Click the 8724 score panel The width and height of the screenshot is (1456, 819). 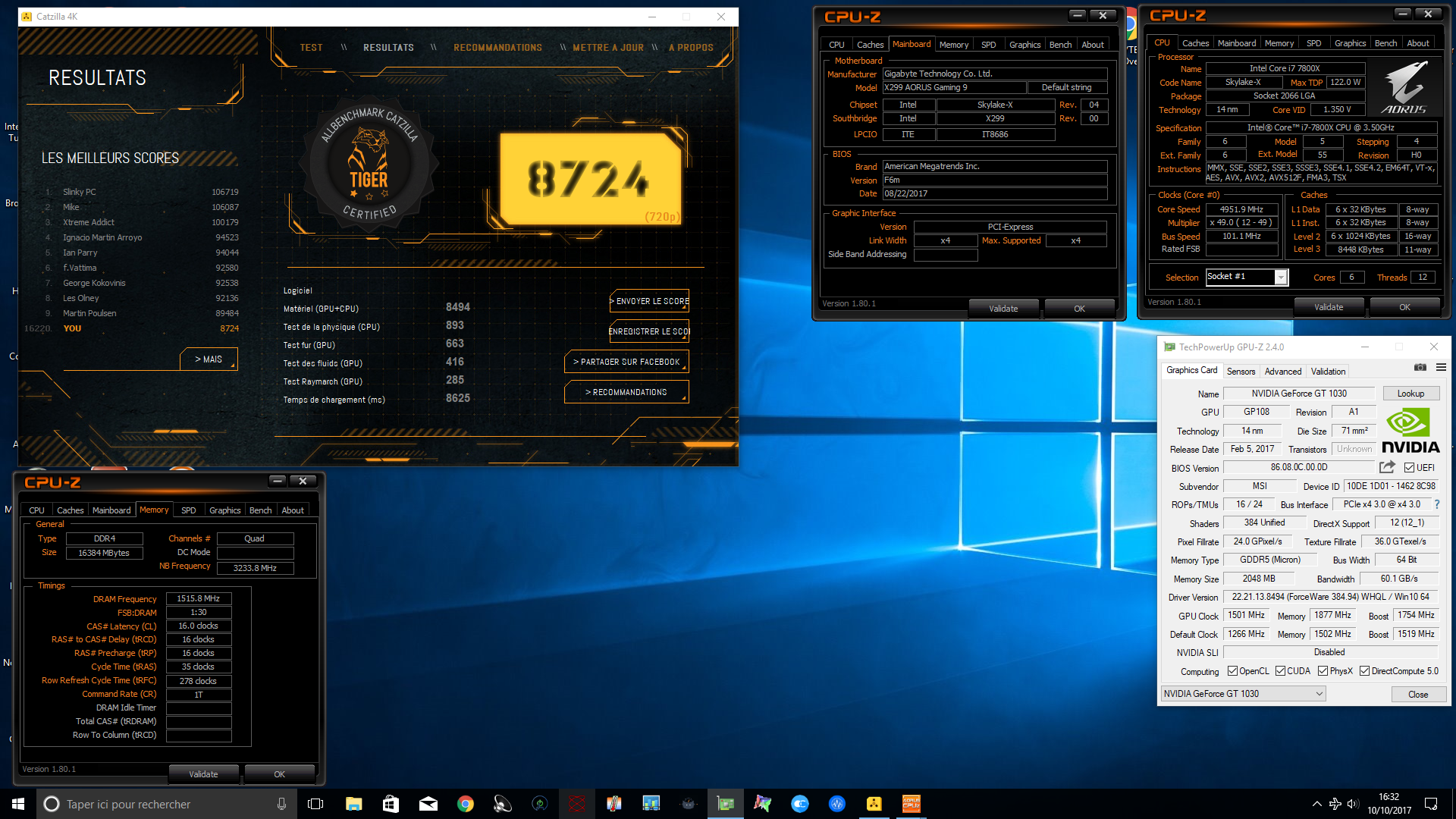(591, 179)
